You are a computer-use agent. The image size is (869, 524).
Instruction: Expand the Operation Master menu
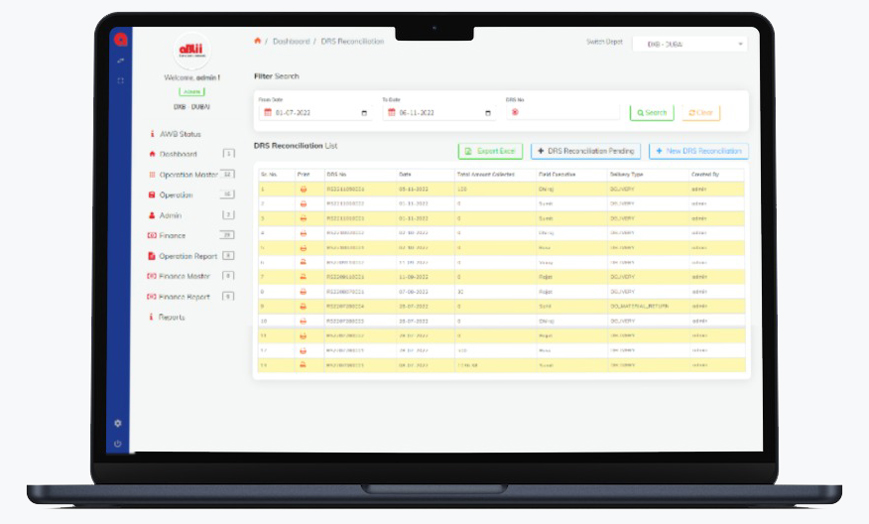click(189, 175)
